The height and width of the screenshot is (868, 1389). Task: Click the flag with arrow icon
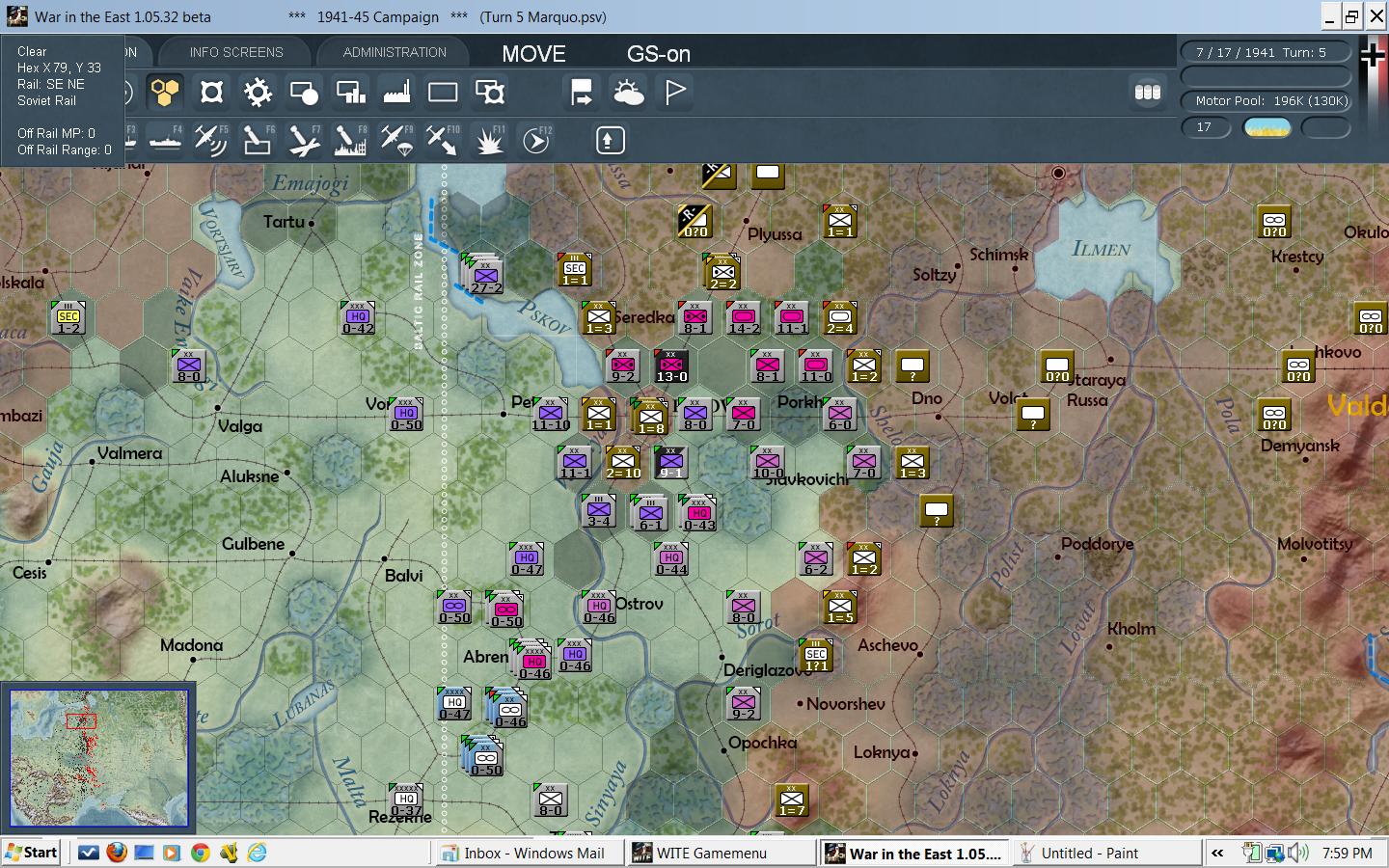pos(582,93)
